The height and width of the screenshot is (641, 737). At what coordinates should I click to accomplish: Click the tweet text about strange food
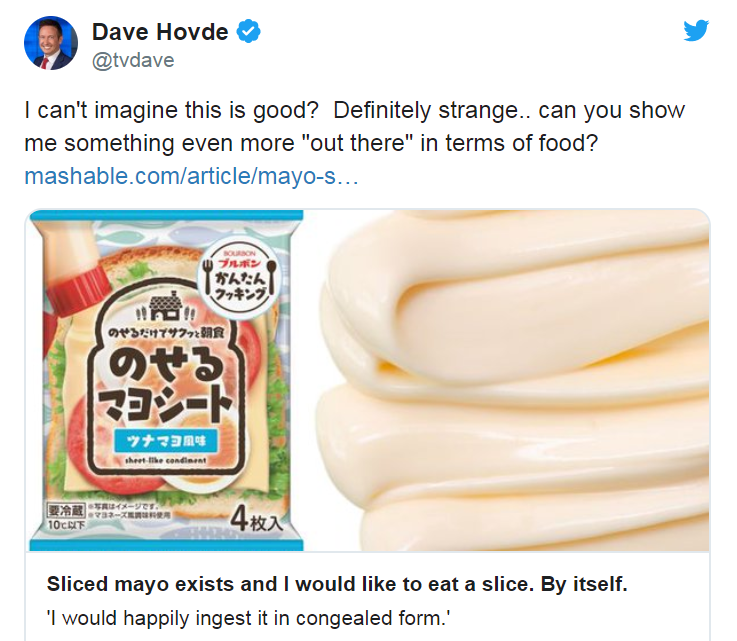tap(355, 126)
